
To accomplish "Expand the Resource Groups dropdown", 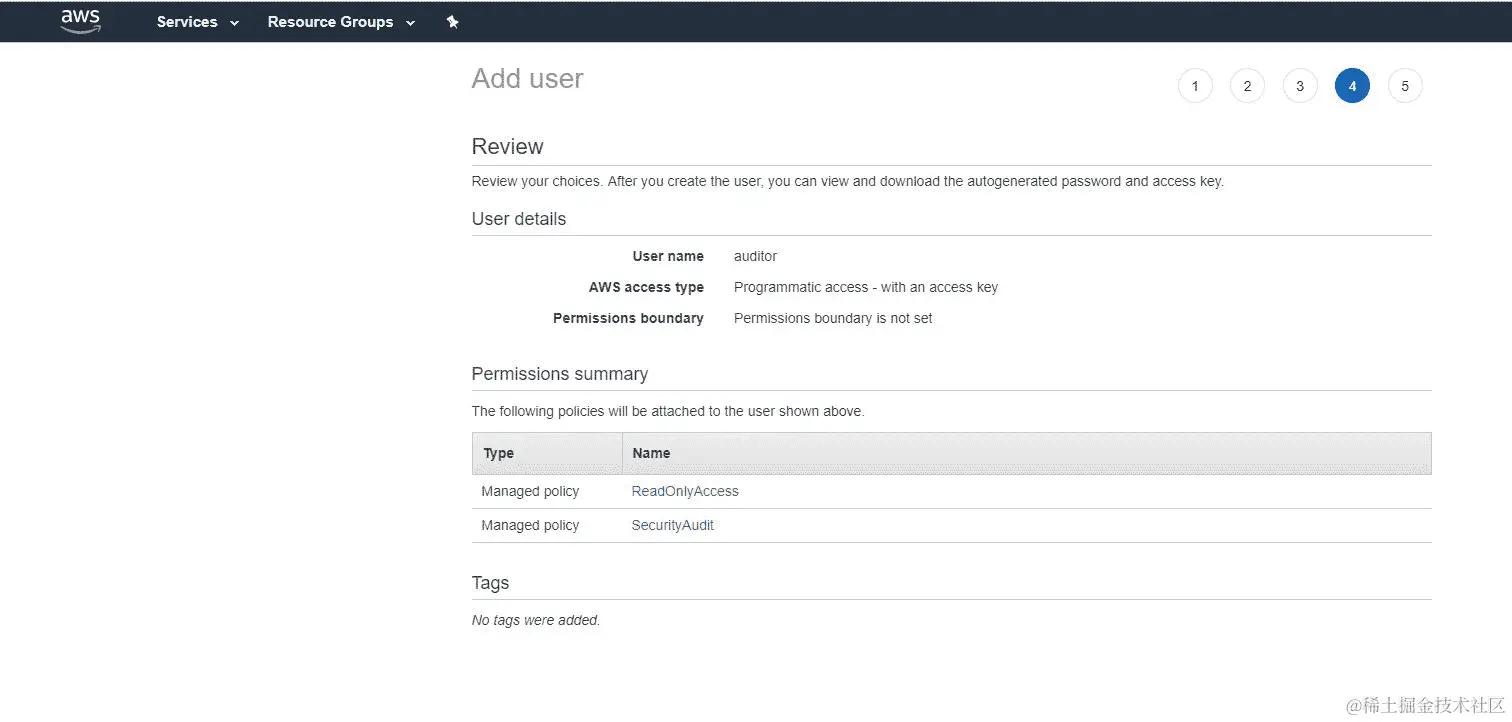I will coord(341,22).
